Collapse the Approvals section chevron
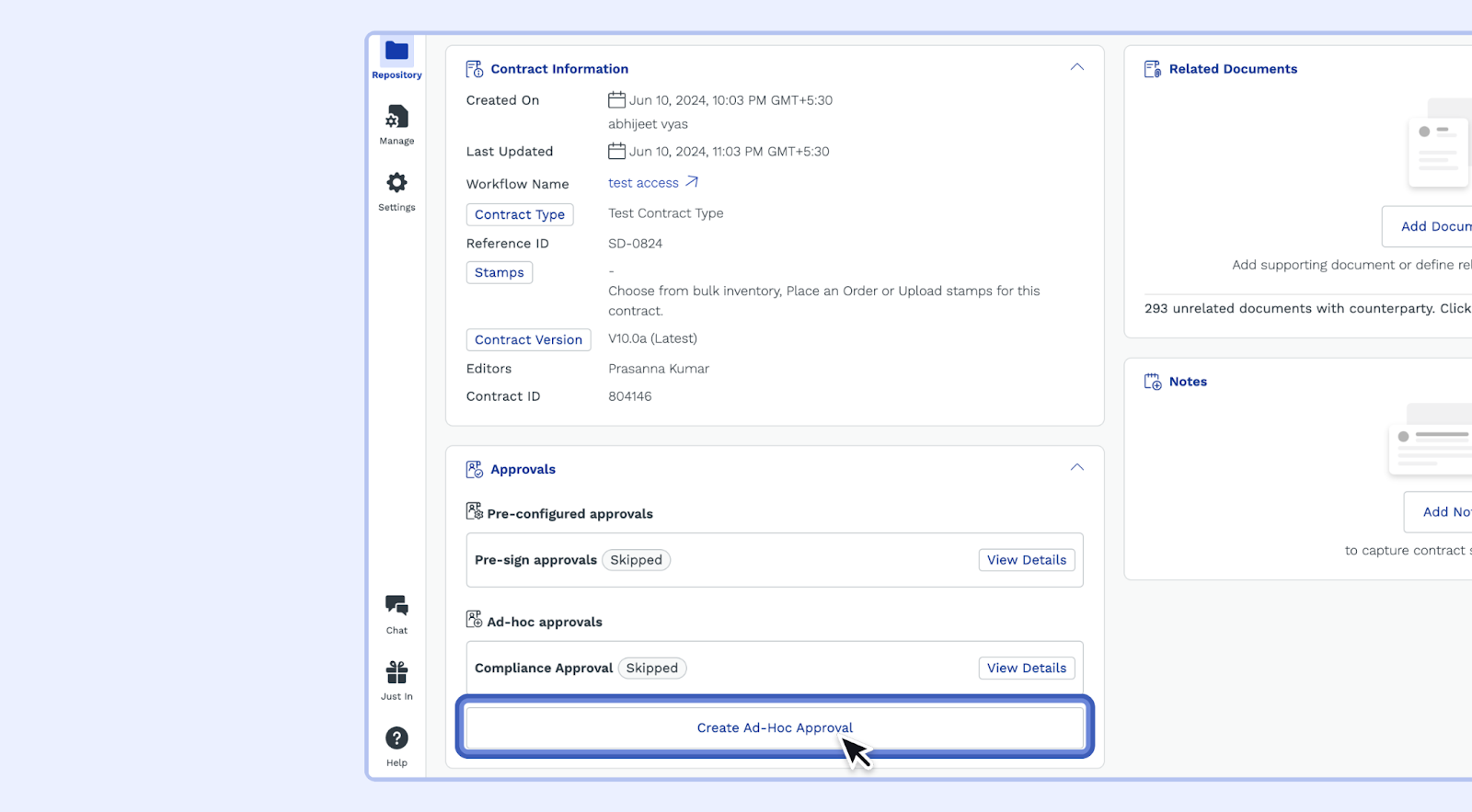 [x=1076, y=468]
